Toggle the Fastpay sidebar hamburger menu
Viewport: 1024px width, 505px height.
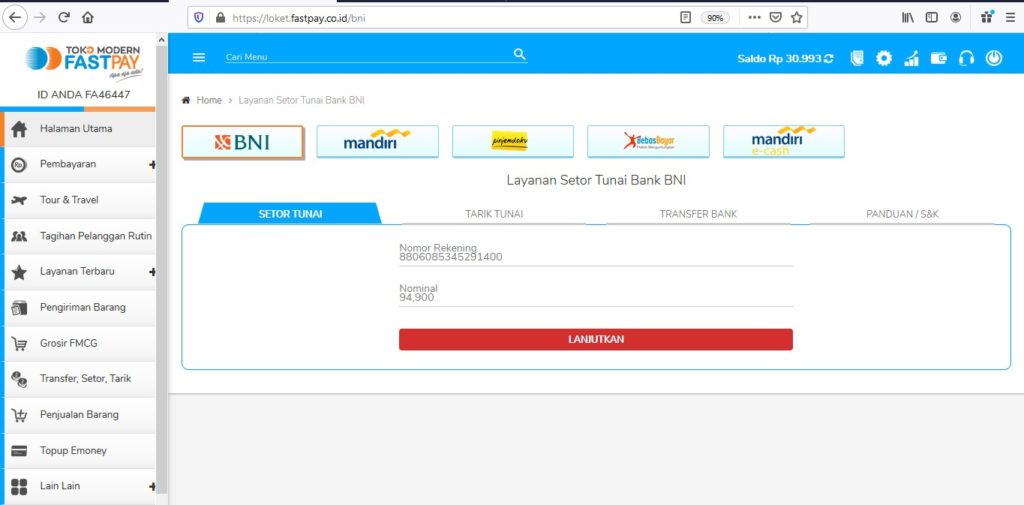pyautogui.click(x=199, y=57)
